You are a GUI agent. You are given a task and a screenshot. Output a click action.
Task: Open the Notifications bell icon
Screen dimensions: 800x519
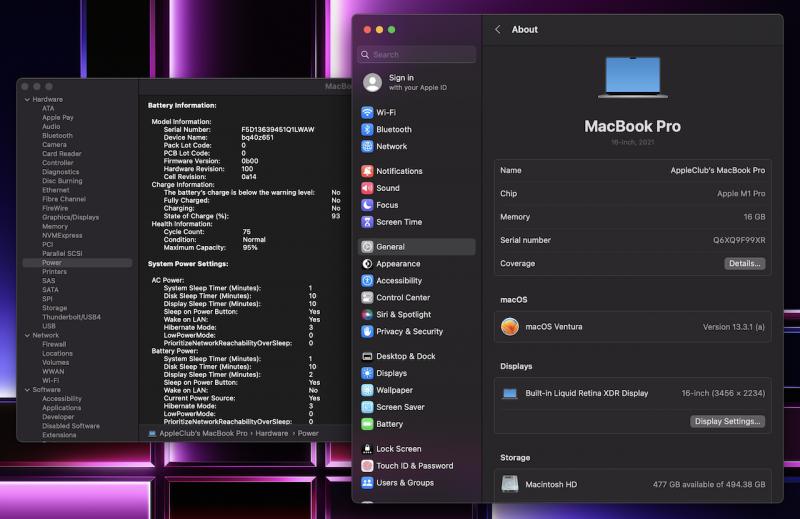367,171
